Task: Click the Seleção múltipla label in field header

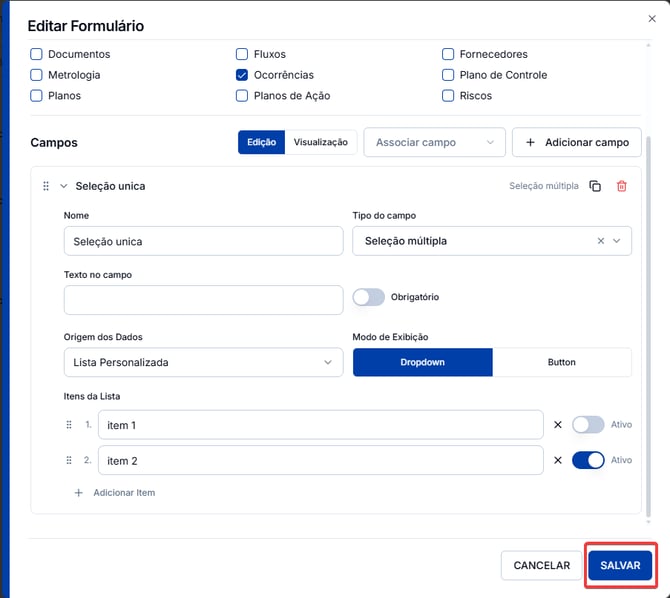Action: pos(544,186)
